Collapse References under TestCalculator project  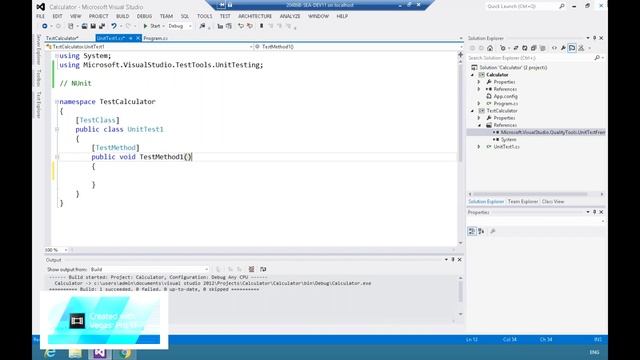point(480,125)
